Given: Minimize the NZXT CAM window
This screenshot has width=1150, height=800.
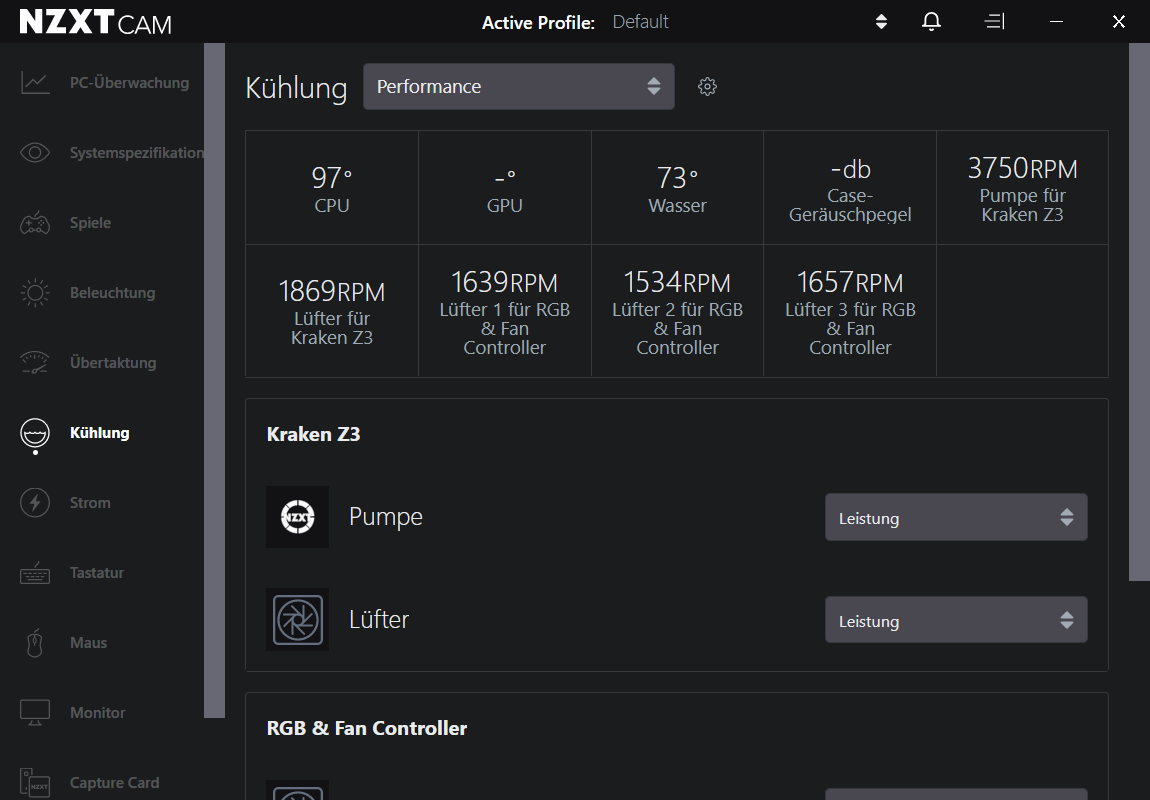Looking at the screenshot, I should click(1056, 21).
